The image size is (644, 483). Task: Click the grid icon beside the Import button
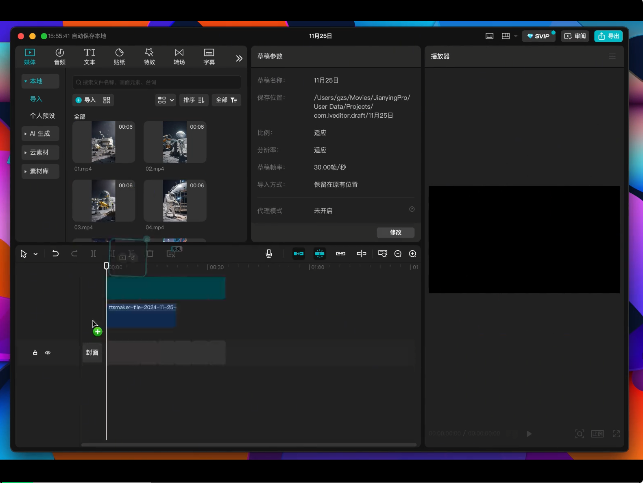pos(106,100)
